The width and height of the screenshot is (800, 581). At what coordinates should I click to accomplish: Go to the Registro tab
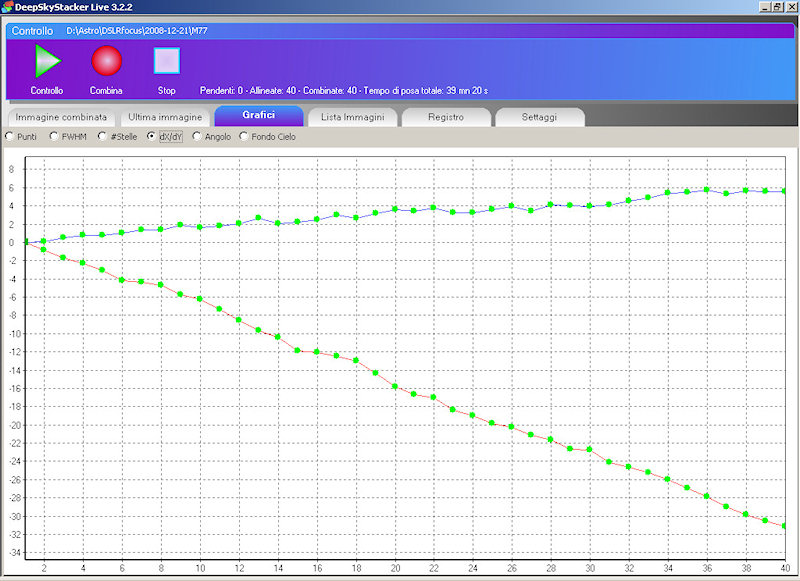coord(446,117)
